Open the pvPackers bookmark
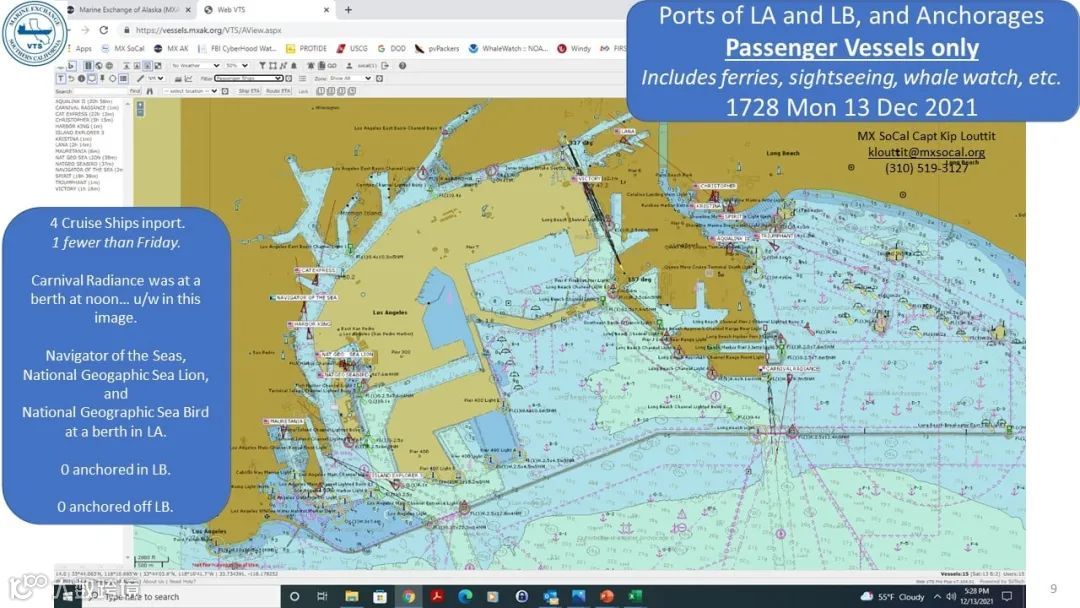The image size is (1080, 608). click(x=437, y=48)
